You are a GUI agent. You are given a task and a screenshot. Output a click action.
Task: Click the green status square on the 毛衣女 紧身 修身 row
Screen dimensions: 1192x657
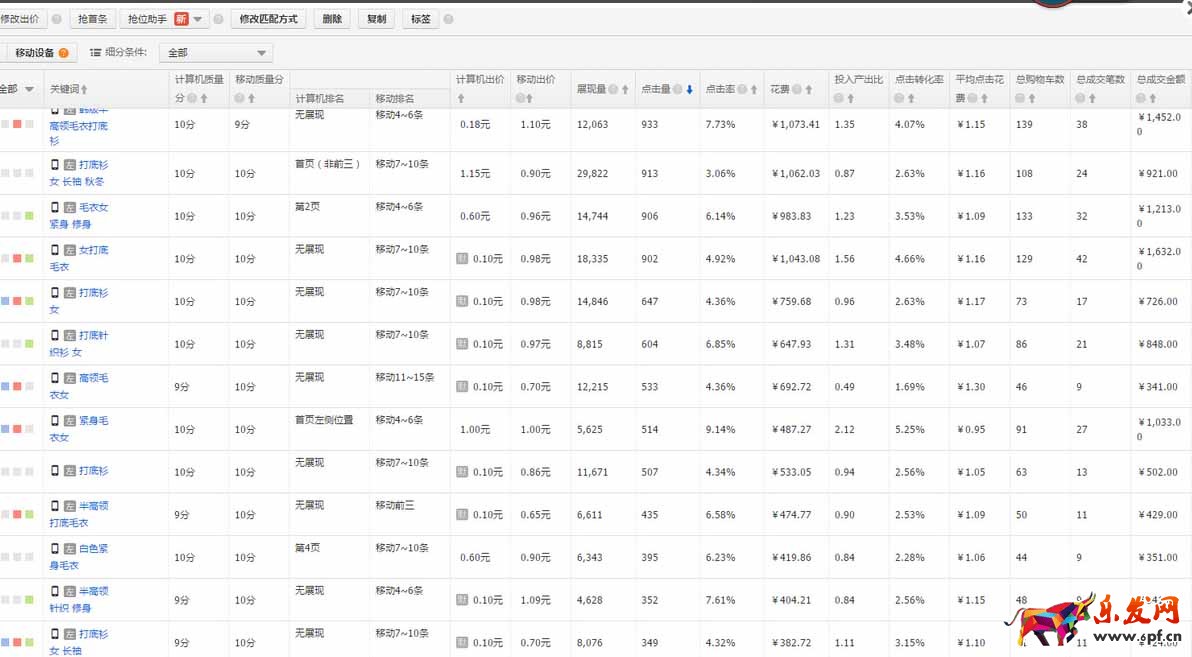point(28,215)
